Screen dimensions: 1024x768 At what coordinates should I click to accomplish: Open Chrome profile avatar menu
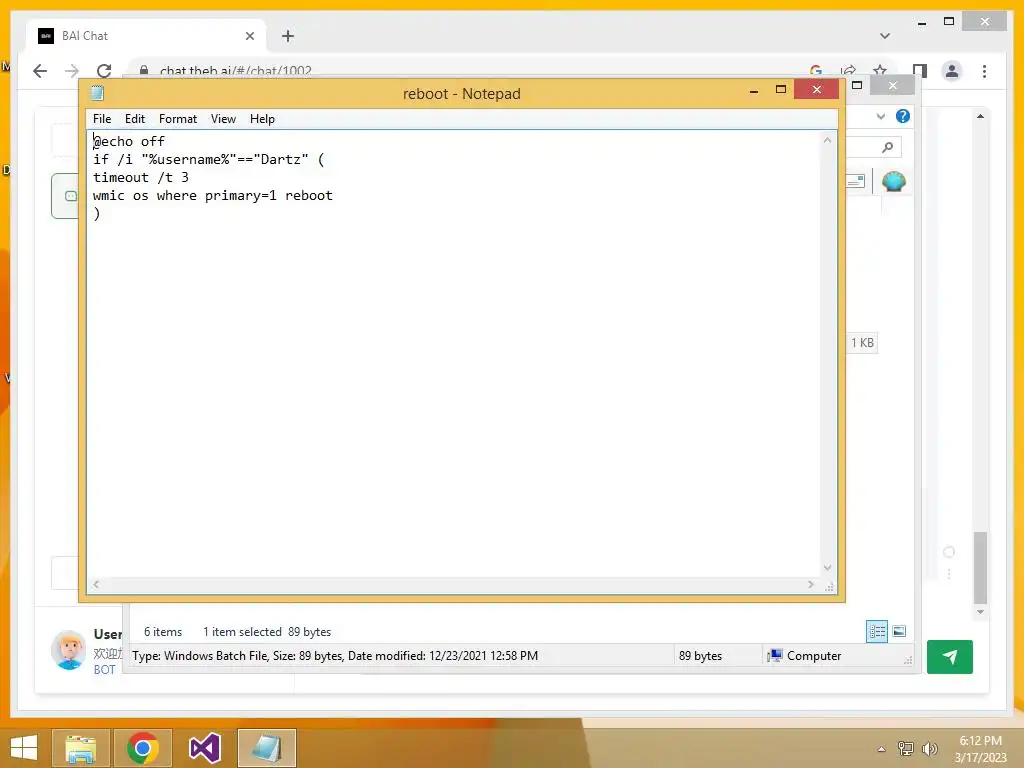952,71
